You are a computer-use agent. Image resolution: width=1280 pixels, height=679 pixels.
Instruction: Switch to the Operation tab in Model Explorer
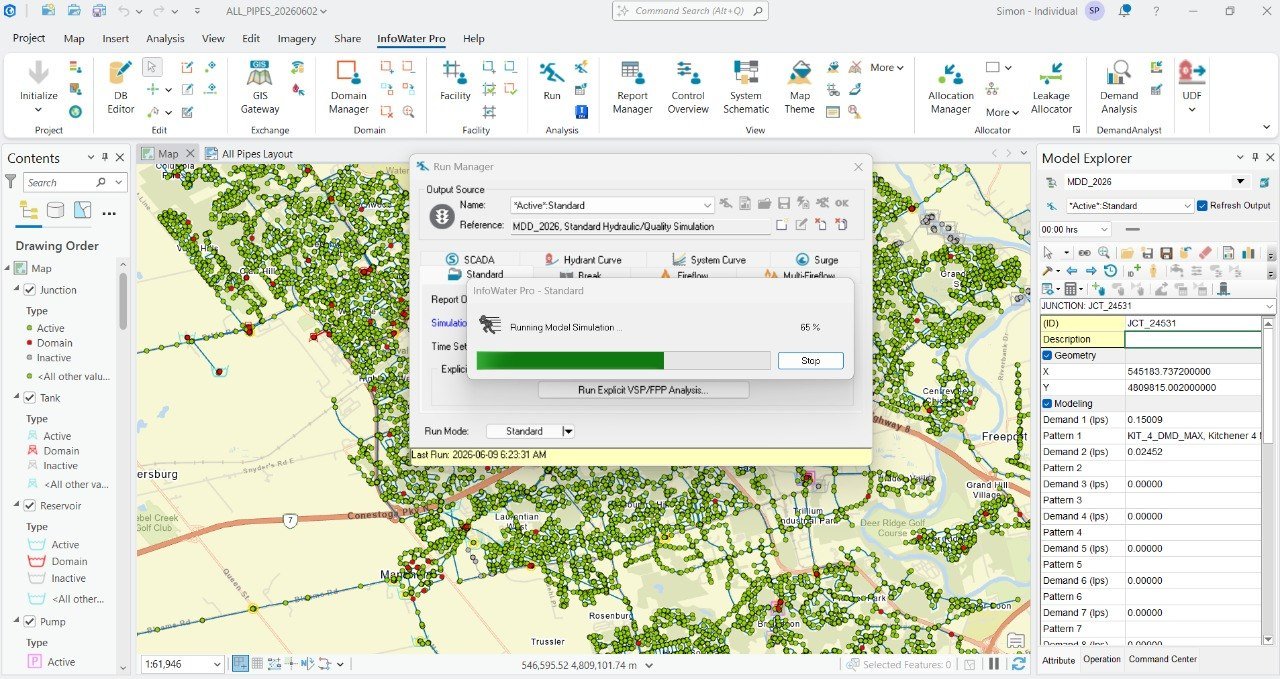(1102, 660)
